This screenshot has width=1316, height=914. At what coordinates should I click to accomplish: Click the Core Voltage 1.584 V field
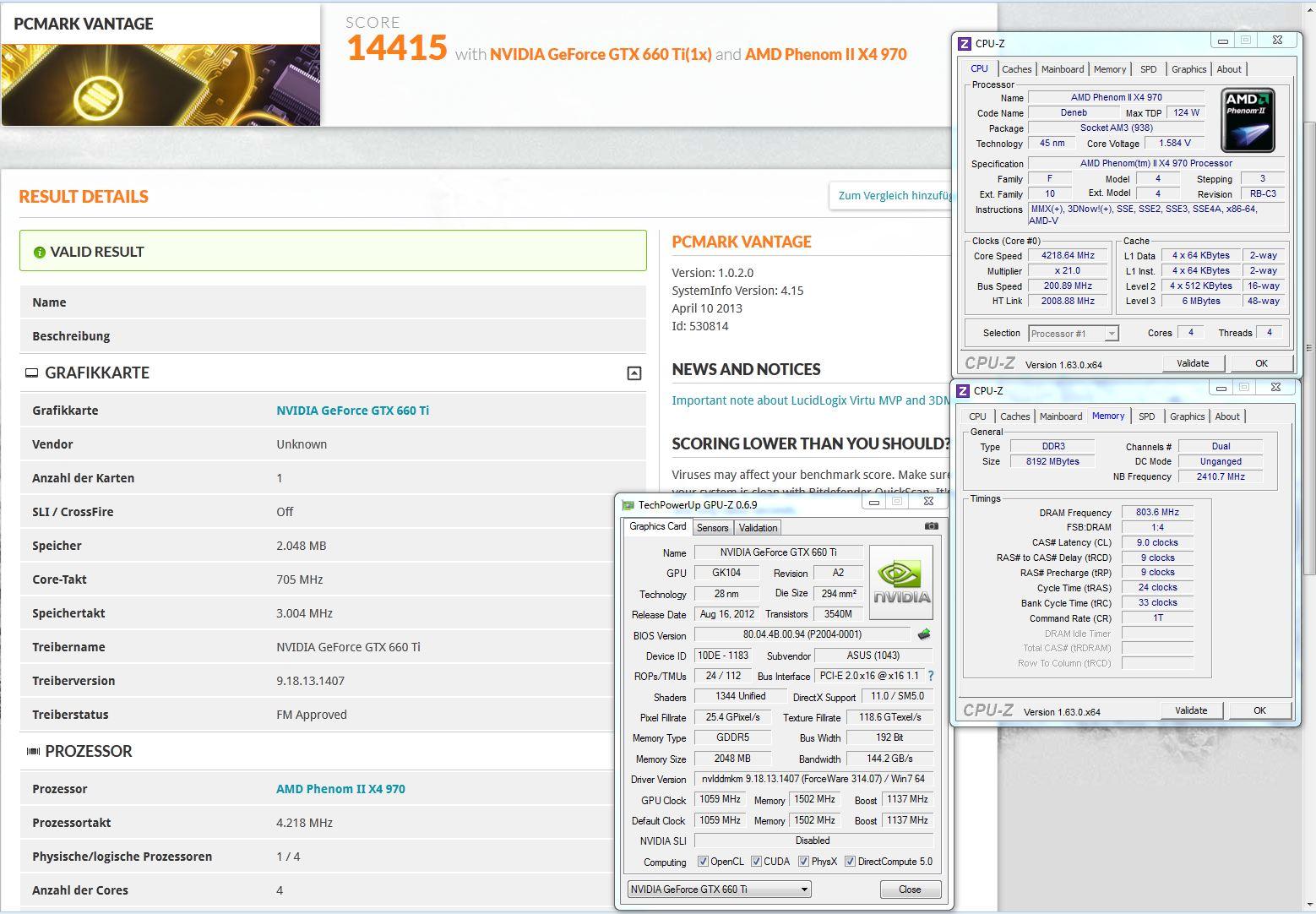tap(1175, 143)
